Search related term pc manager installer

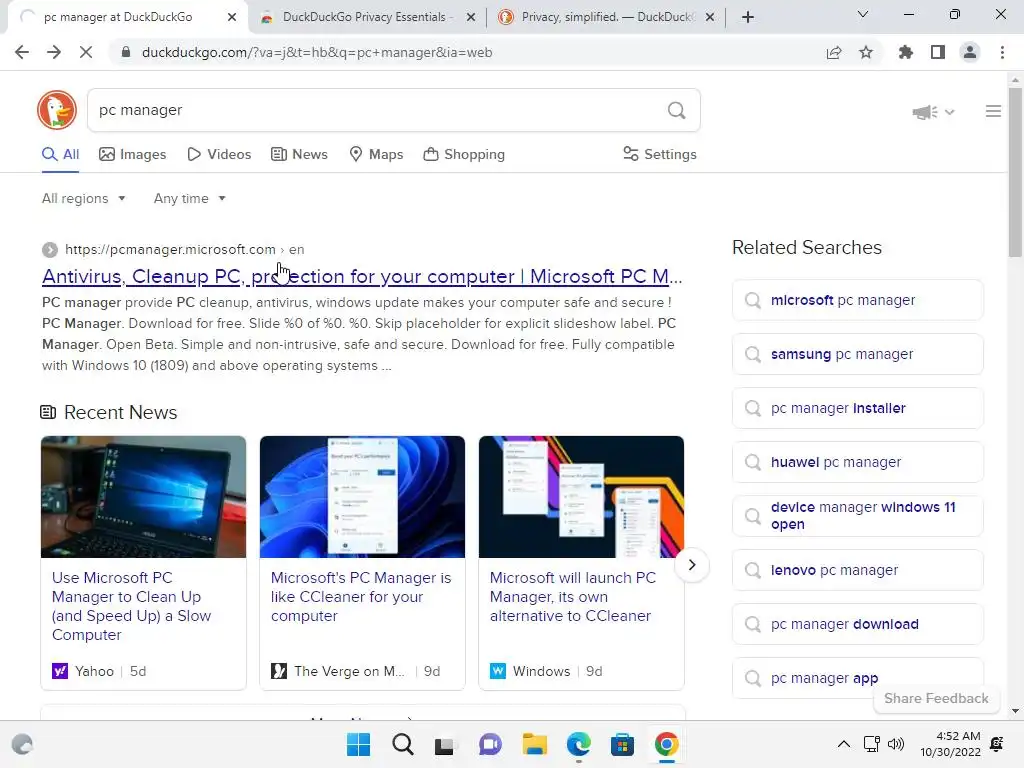pyautogui.click(x=857, y=409)
